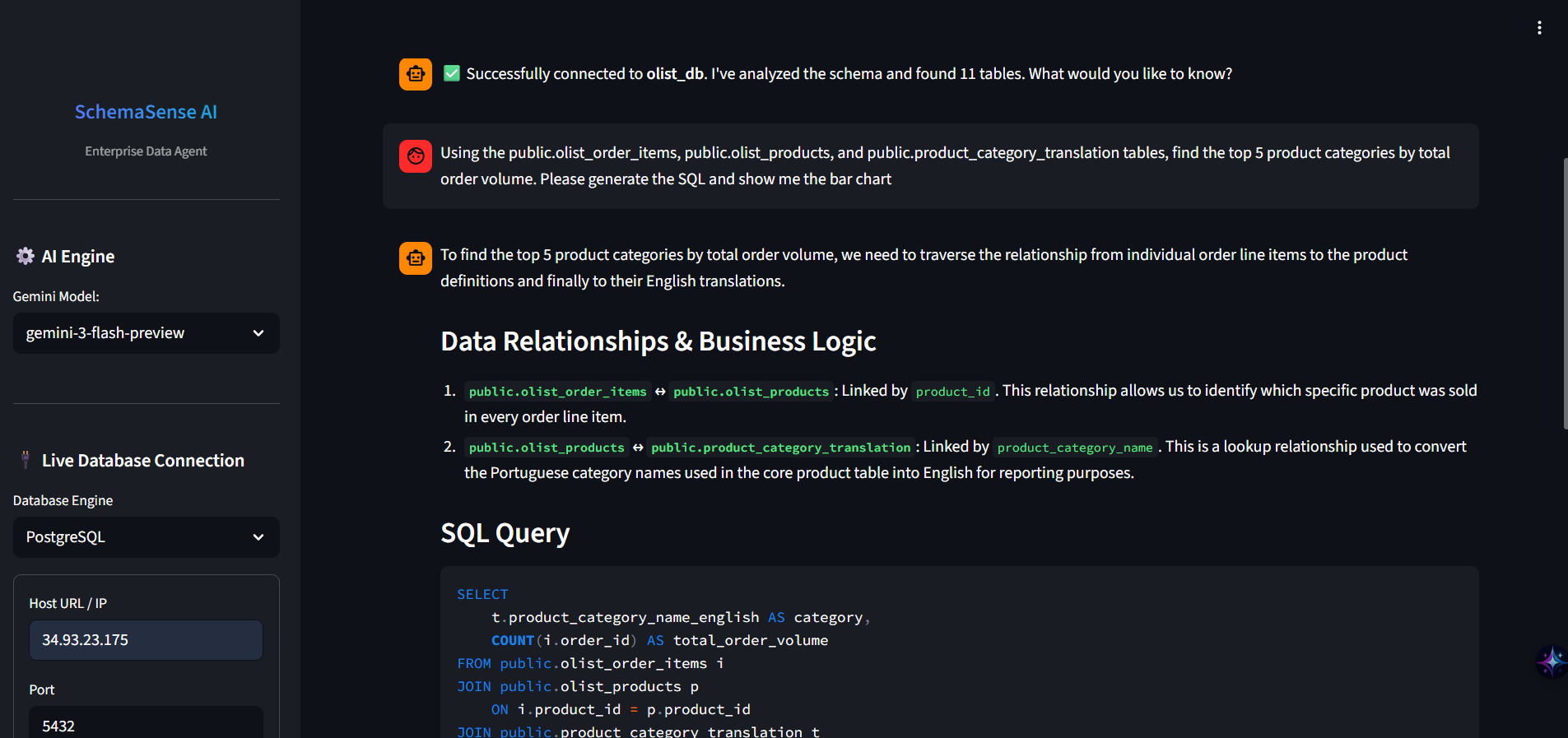Click the Database Engine label
This screenshot has height=738, width=1568.
(x=63, y=500)
